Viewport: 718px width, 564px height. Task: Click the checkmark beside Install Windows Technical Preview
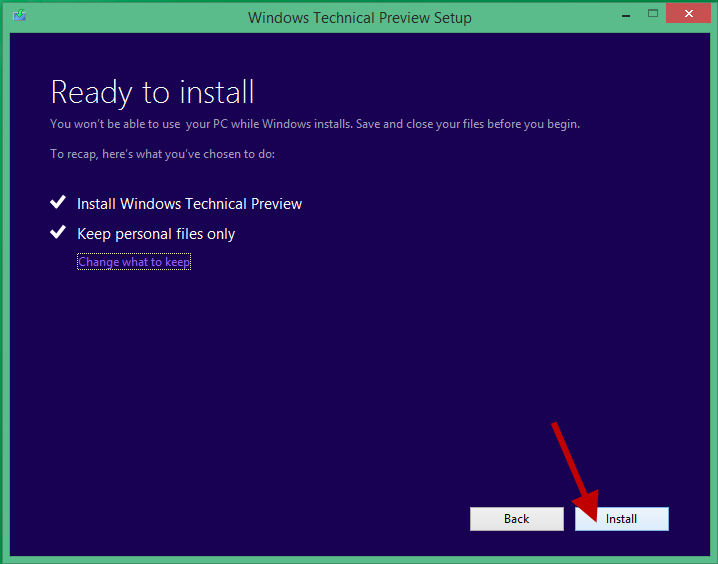pyautogui.click(x=58, y=202)
